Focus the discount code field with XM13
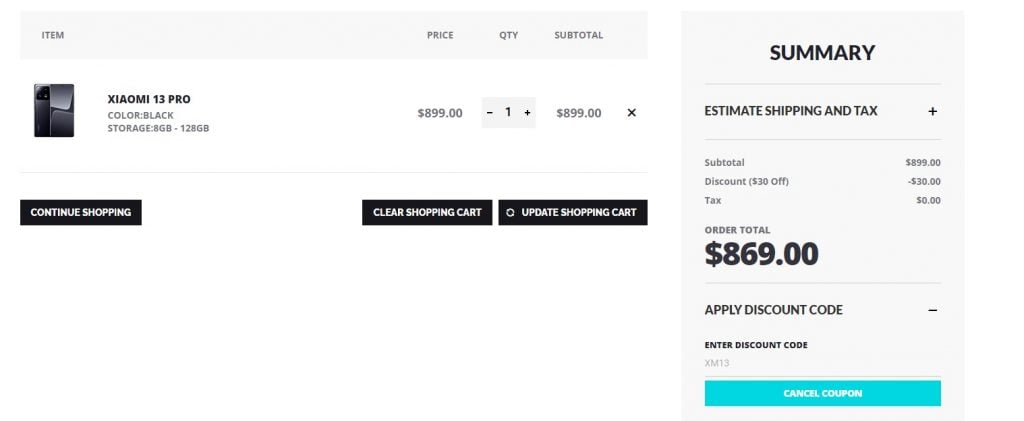Image resolution: width=1024 pixels, height=421 pixels. (x=822, y=363)
